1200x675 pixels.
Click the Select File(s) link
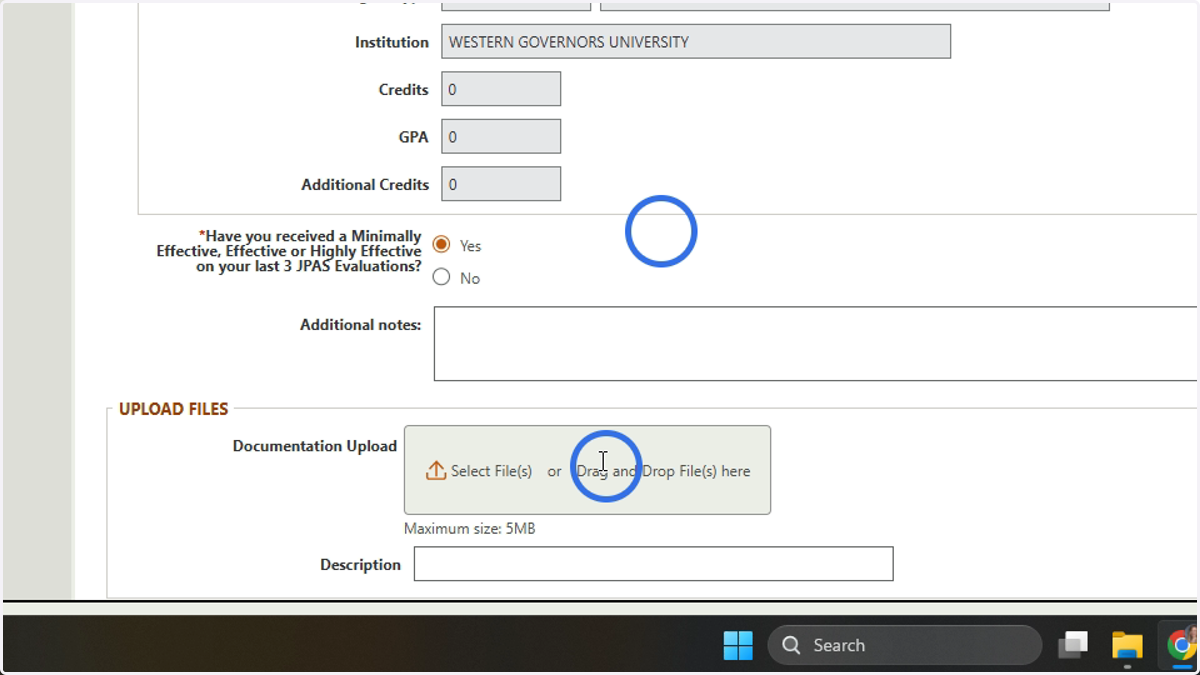[x=491, y=471]
